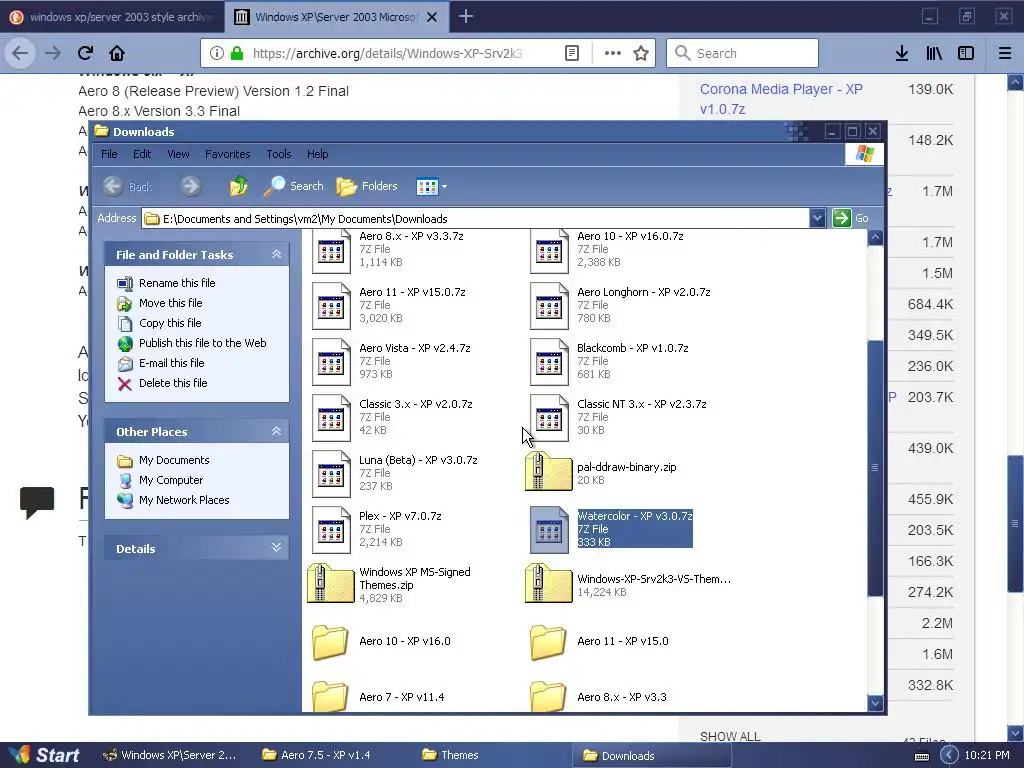Open the Firefox hamburger menu
Screen dimensions: 1024x768
point(1005,53)
